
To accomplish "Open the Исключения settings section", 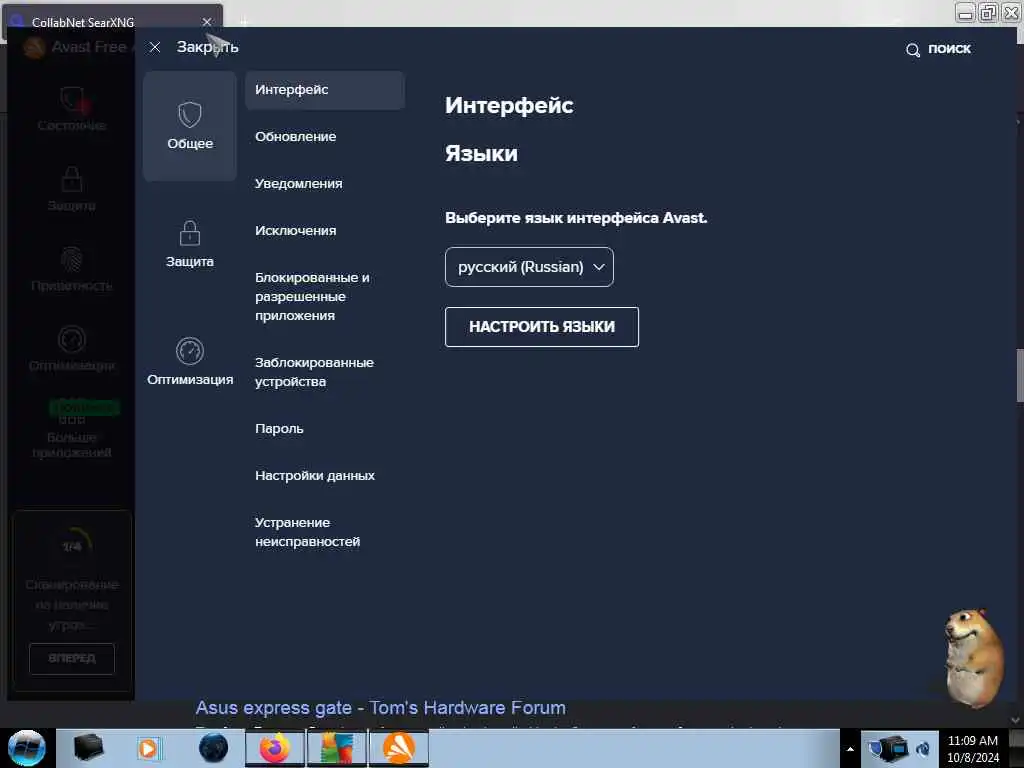I will [x=296, y=231].
